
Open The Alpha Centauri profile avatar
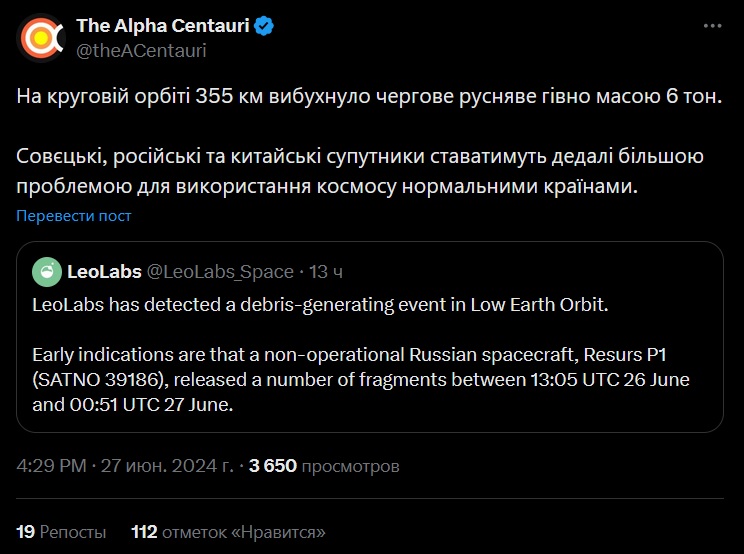point(40,38)
